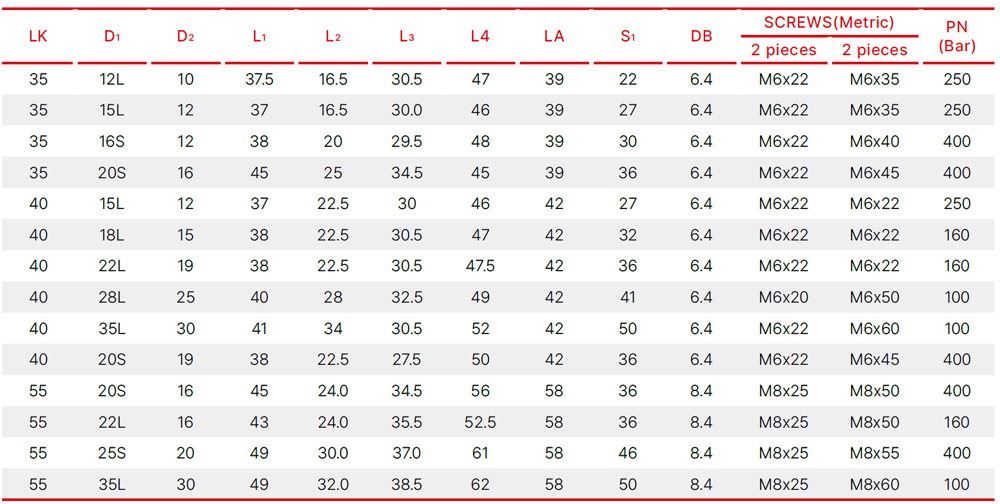
Task: Select the M6x20 screw cell
Action: 784,297
